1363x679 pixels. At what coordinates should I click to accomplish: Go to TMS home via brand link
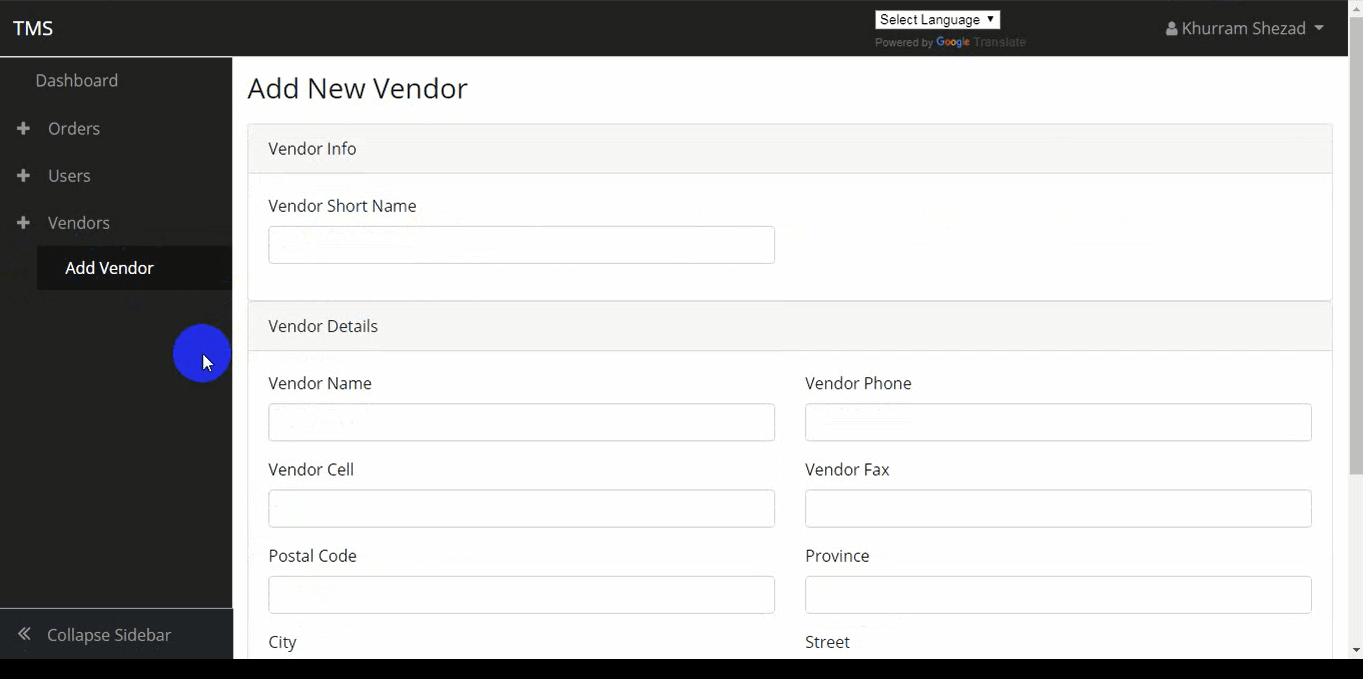point(33,28)
